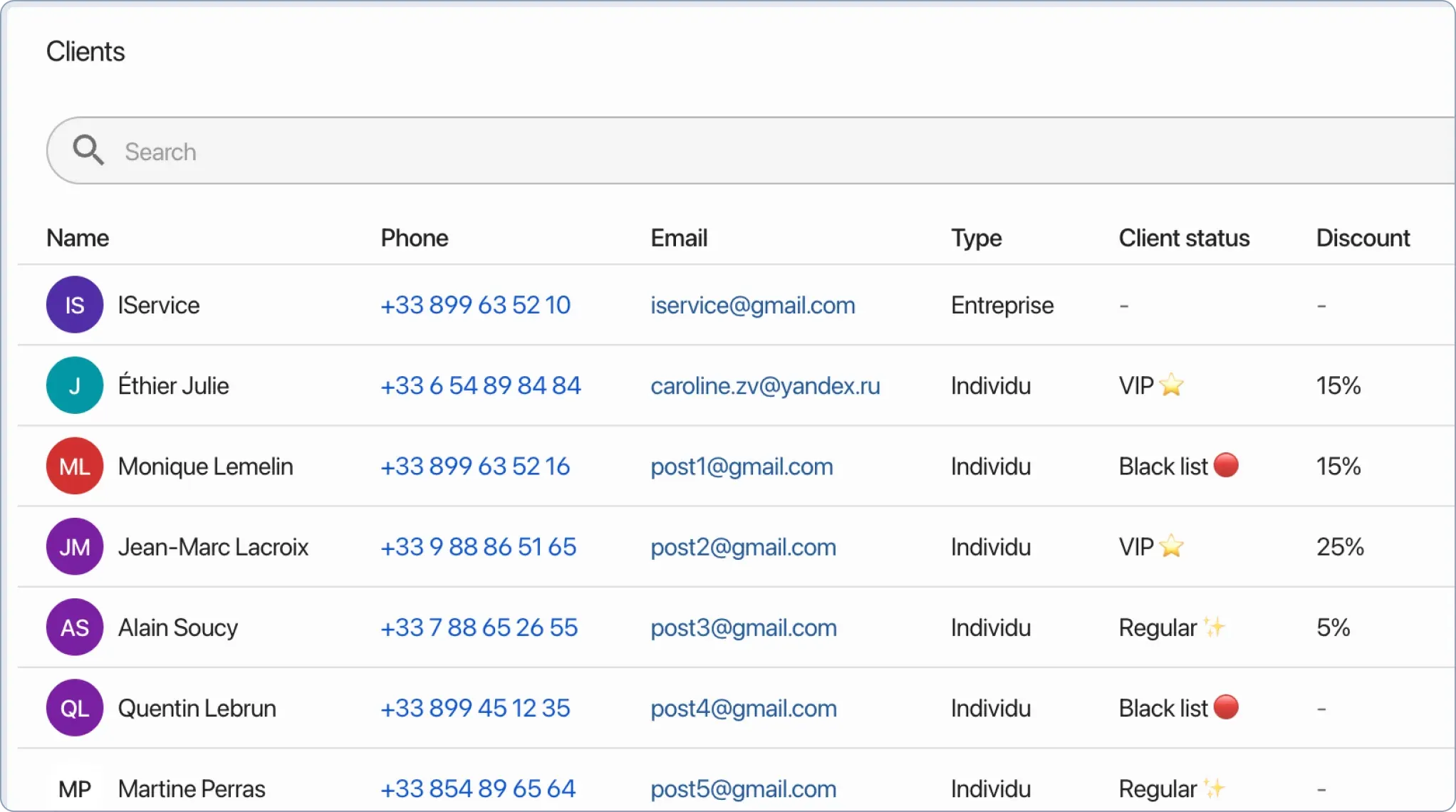The width and height of the screenshot is (1456, 812).
Task: Open the Client status column header
Action: pos(1183,237)
